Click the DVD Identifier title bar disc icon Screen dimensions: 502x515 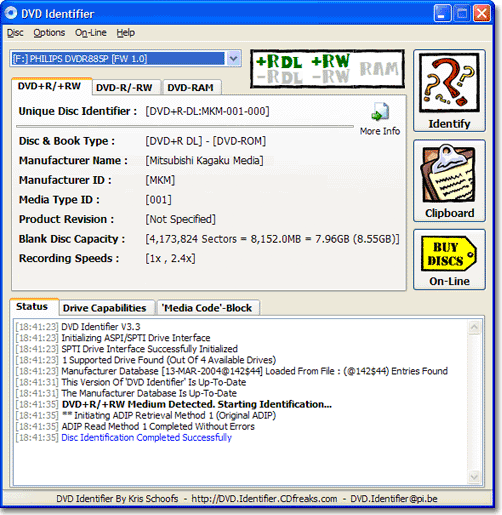click(11, 13)
